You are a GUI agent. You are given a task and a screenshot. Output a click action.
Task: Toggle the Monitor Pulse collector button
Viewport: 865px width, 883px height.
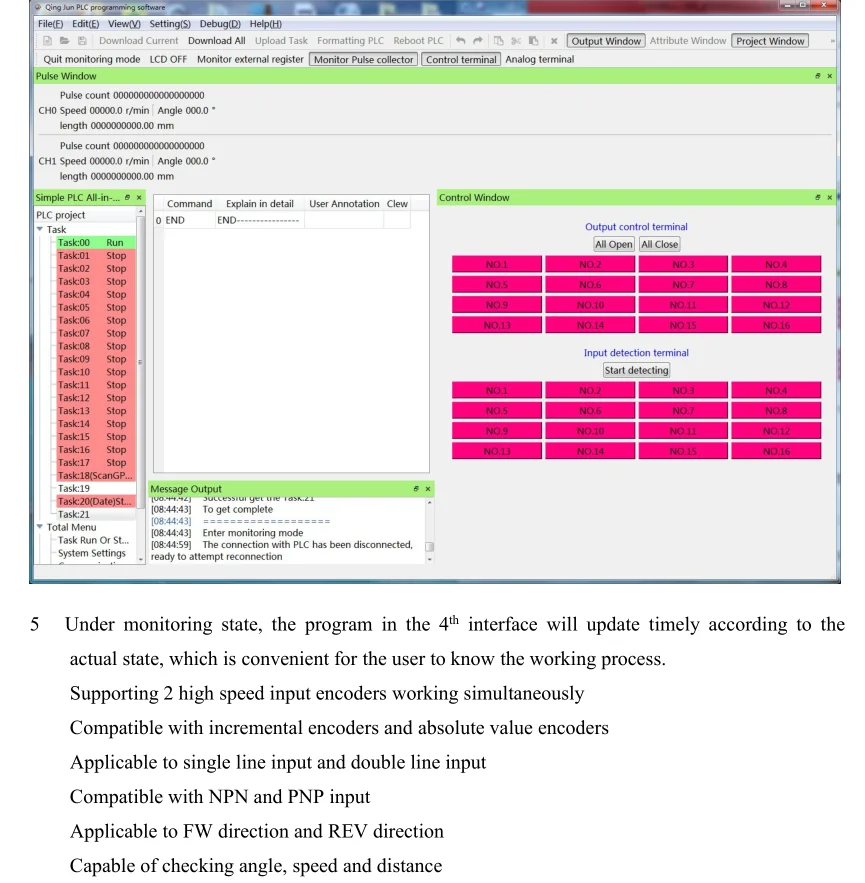point(363,59)
